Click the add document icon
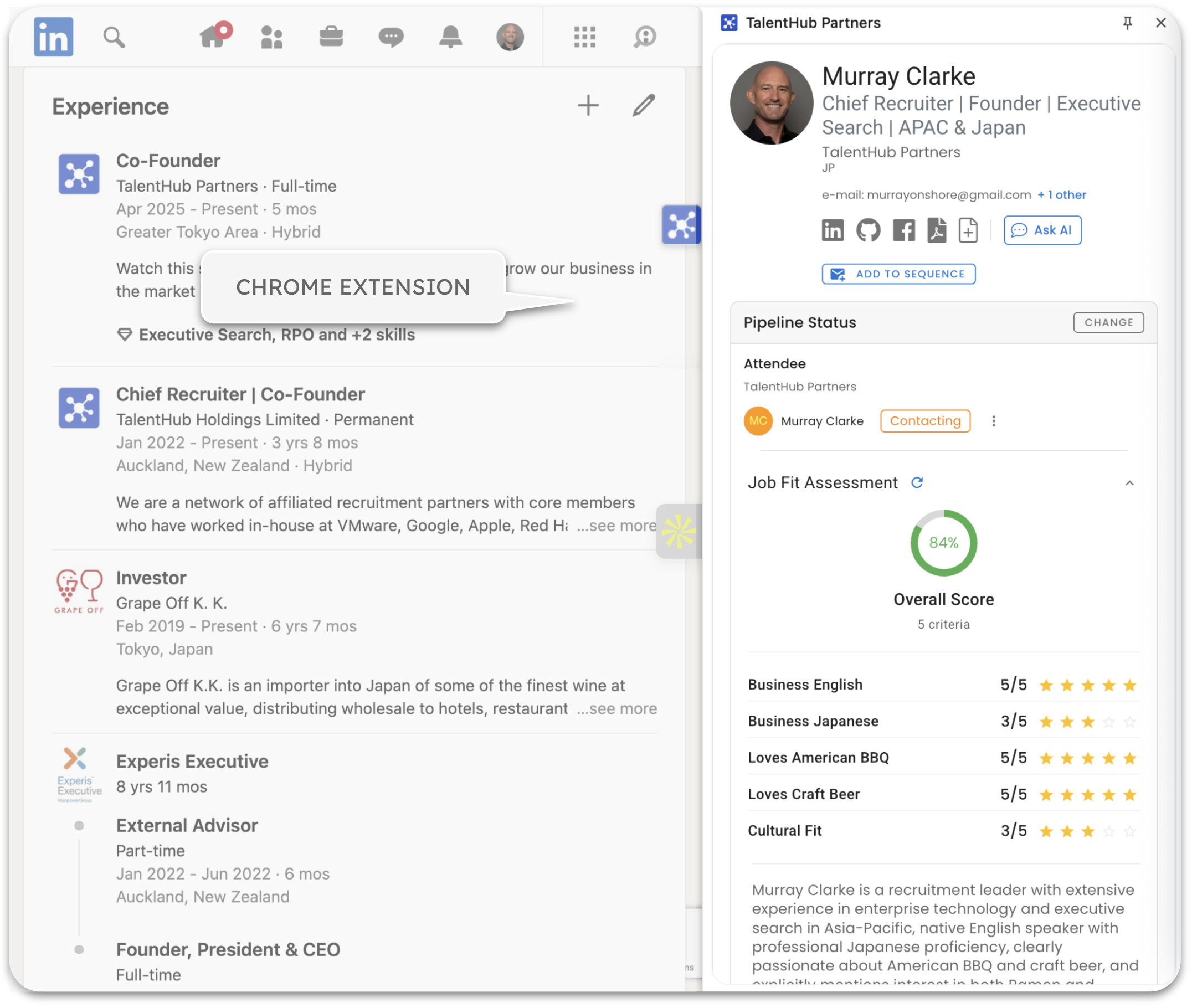This screenshot has width=1192, height=1008. pos(968,230)
